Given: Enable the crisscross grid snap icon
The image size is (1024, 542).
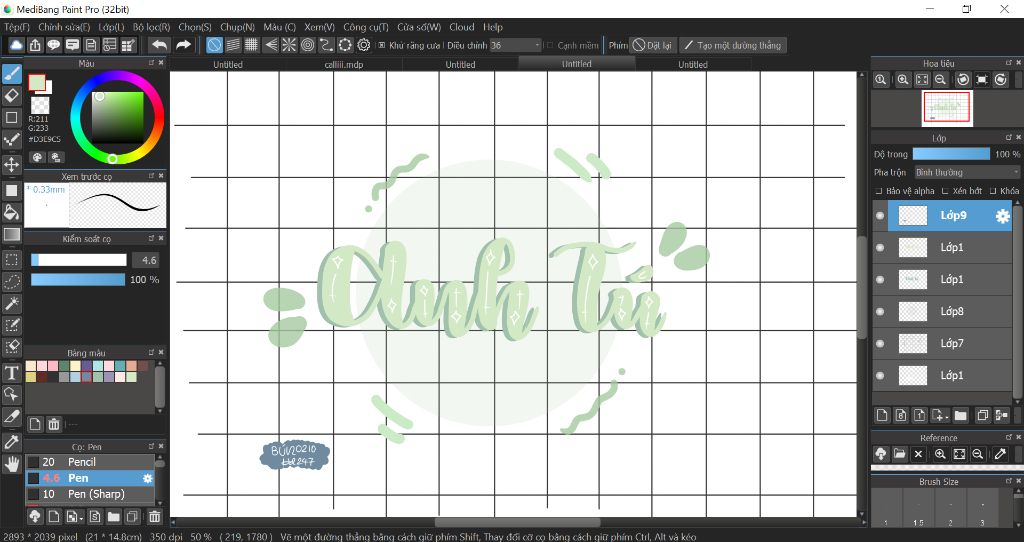Looking at the screenshot, I should 251,45.
